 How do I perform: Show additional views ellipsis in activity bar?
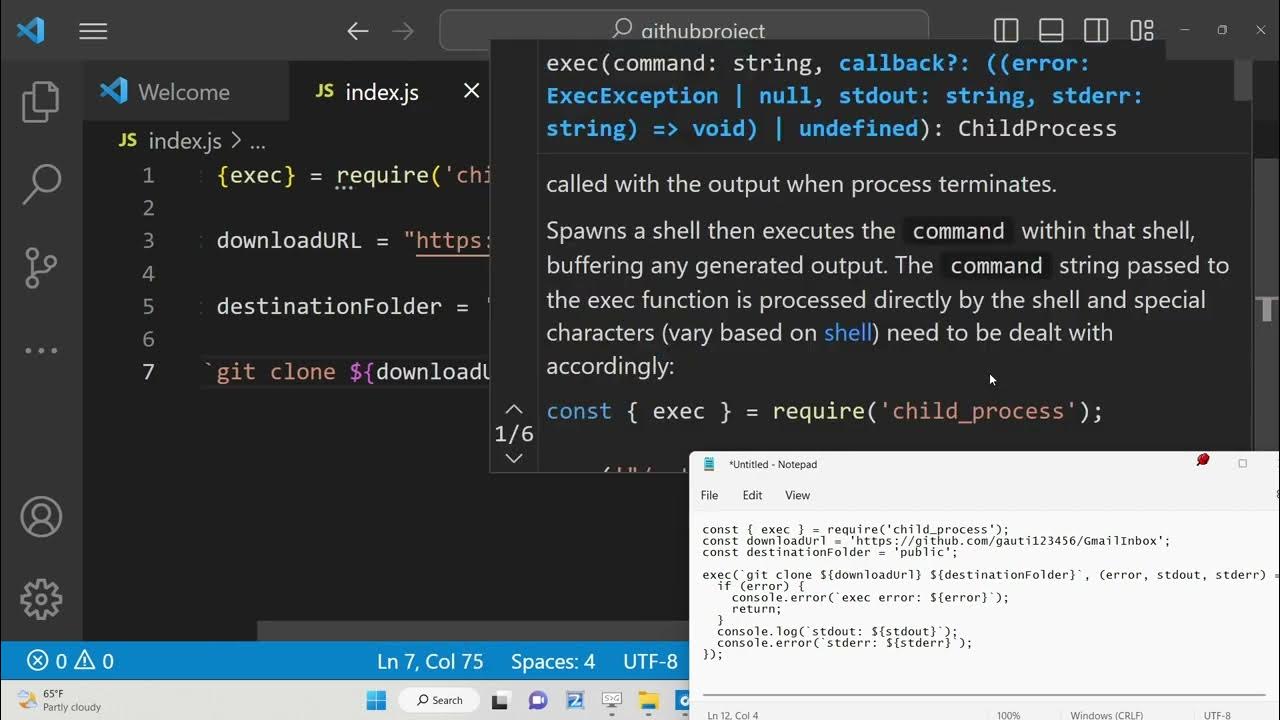(x=41, y=350)
